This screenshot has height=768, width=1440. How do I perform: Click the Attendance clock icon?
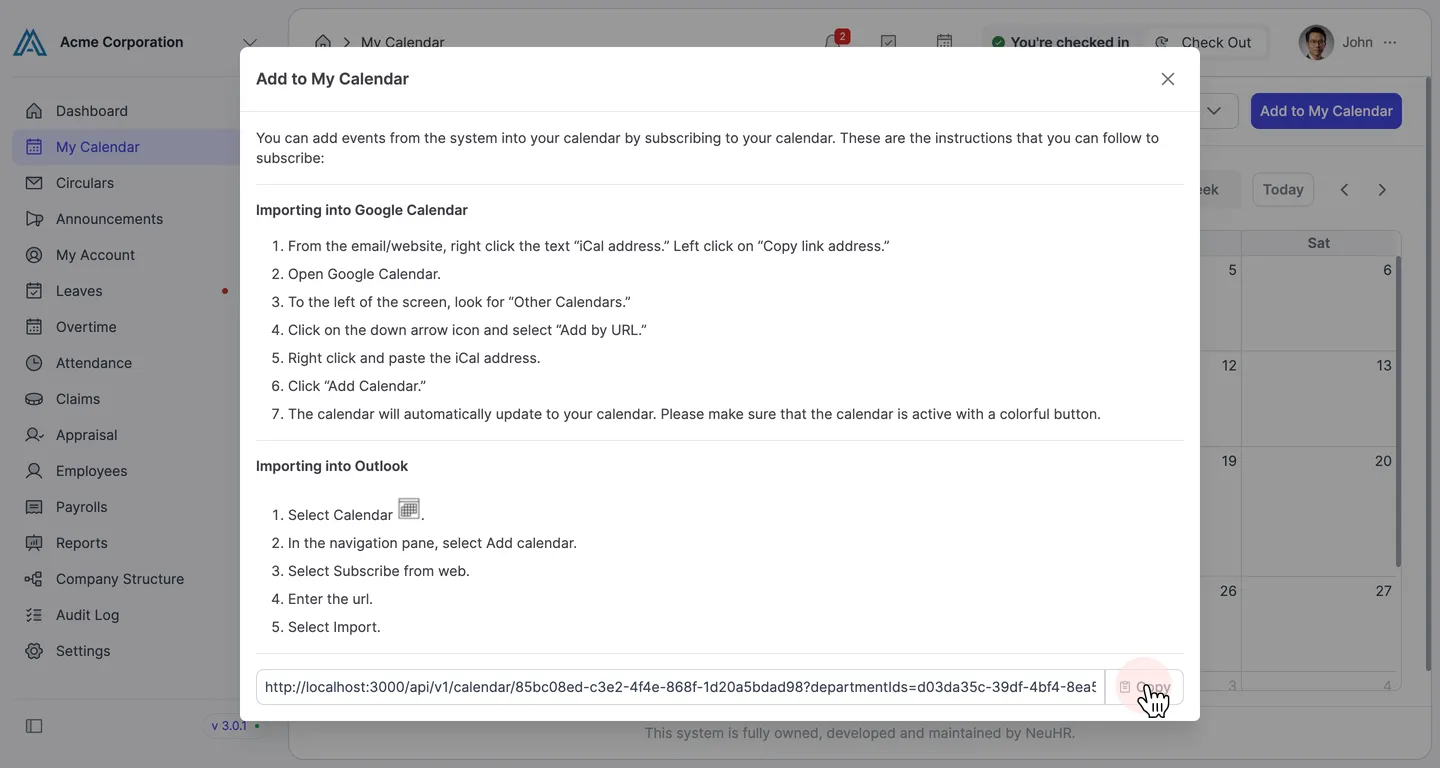tap(34, 363)
